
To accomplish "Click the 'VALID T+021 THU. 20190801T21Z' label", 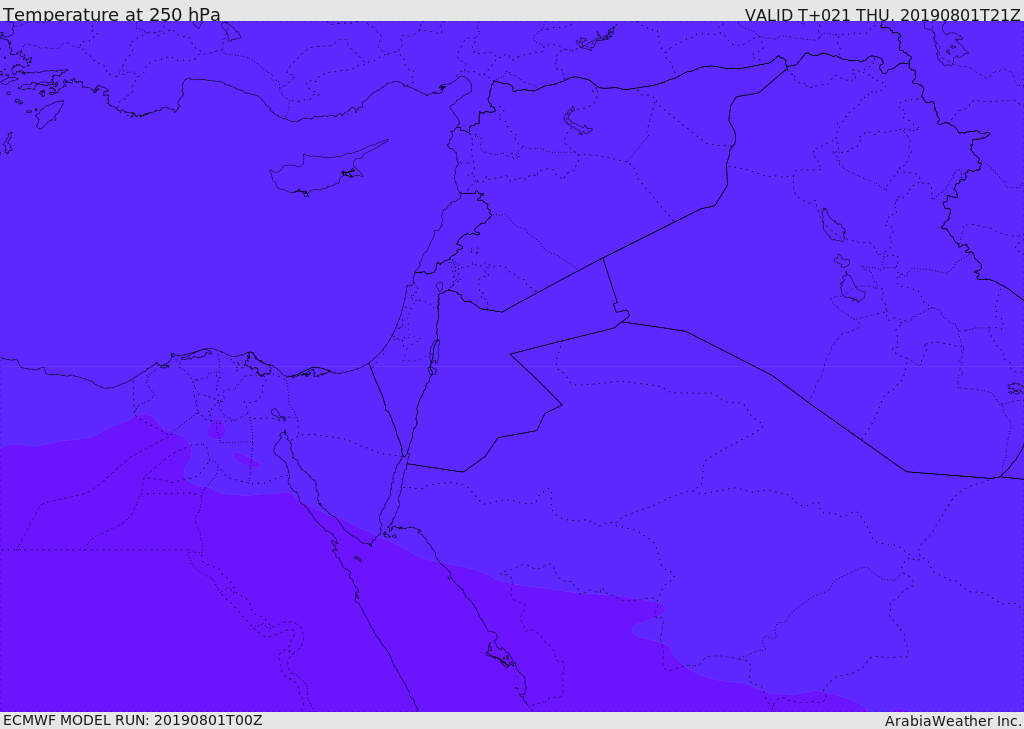I will tap(882, 14).
